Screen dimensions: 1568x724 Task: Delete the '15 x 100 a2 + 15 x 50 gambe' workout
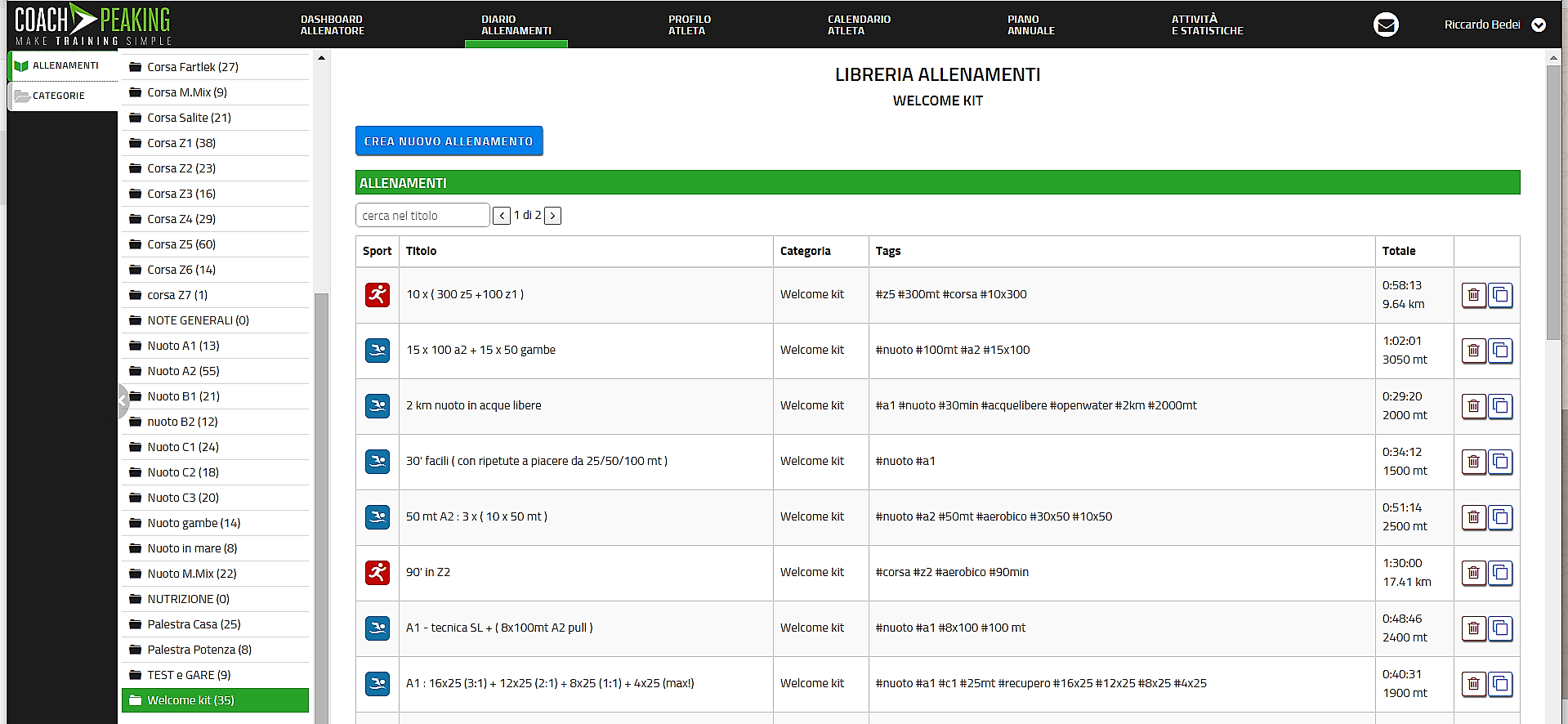(1473, 351)
